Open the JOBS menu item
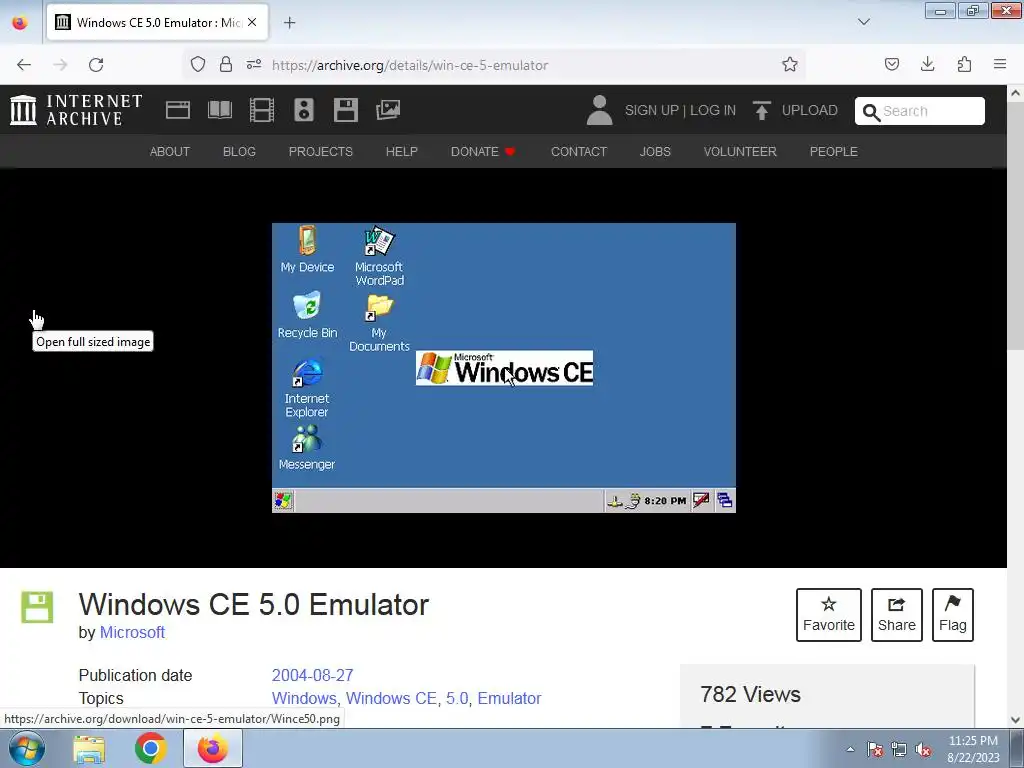This screenshot has width=1024, height=768. [655, 152]
